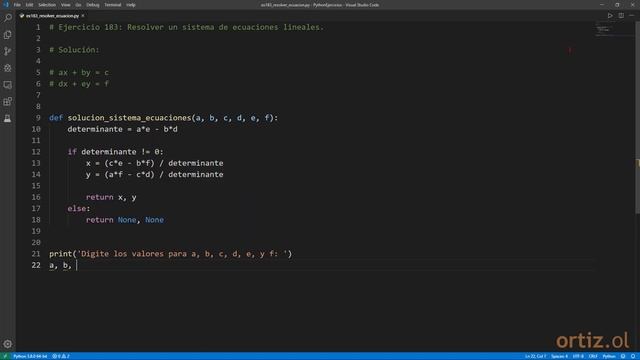This screenshot has height=360, width=640.
Task: Open the Test flask view
Action: [7, 118]
